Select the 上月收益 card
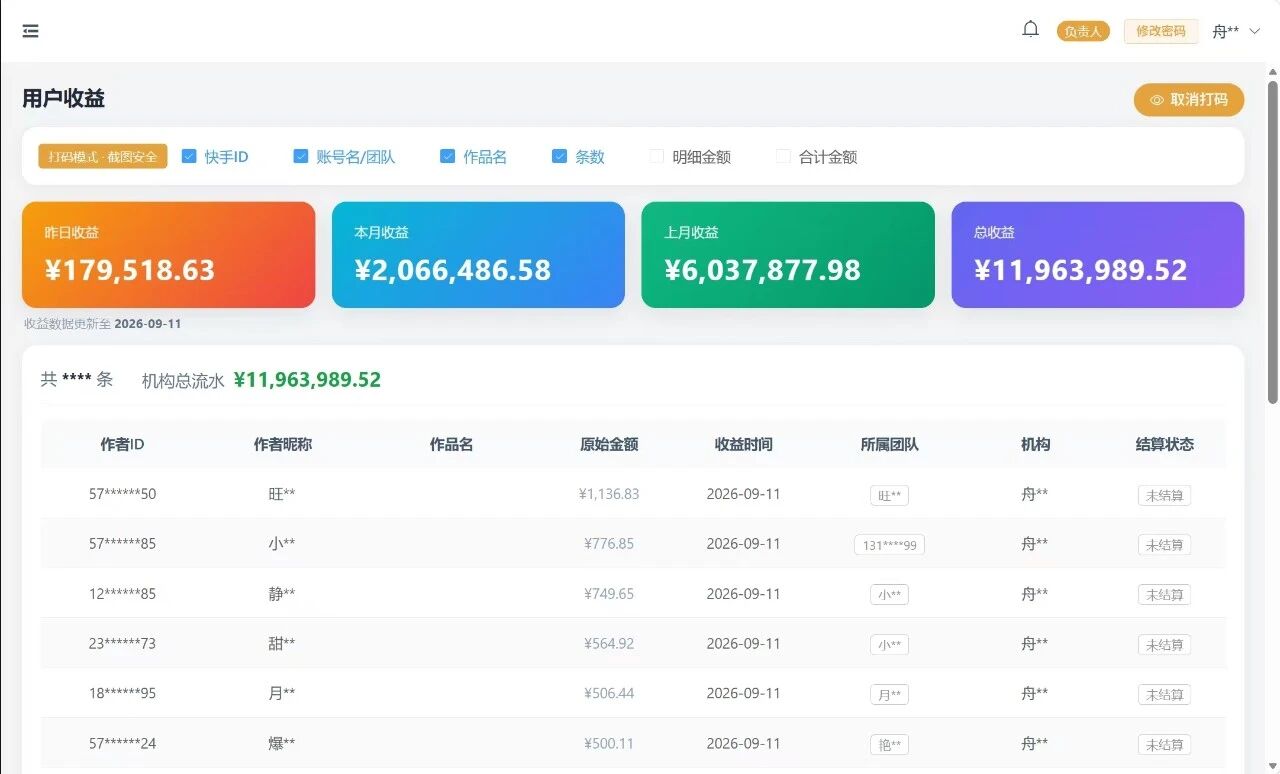 (788, 255)
